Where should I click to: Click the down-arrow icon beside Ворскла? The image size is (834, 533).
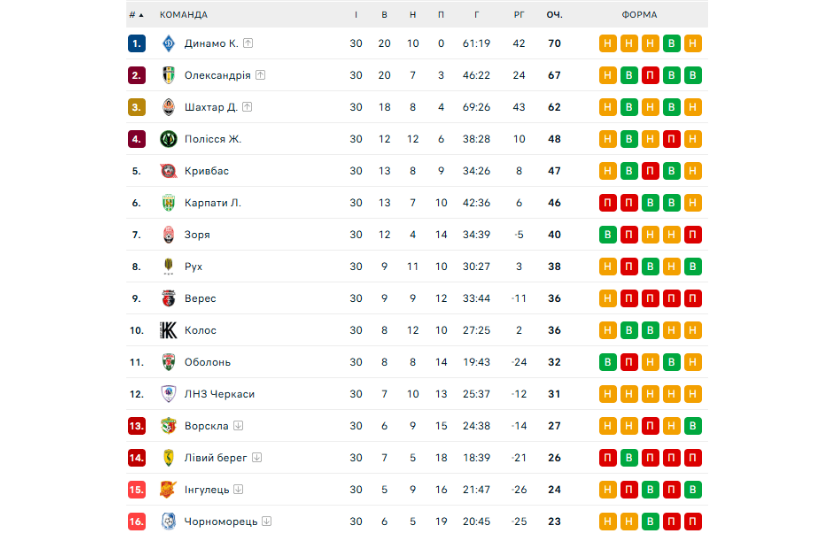[238, 426]
